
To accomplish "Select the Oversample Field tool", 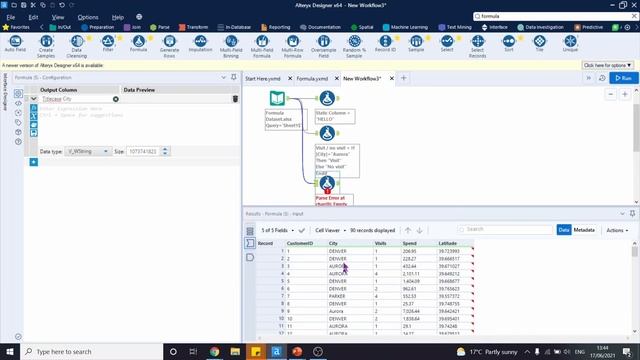I will tap(324, 46).
